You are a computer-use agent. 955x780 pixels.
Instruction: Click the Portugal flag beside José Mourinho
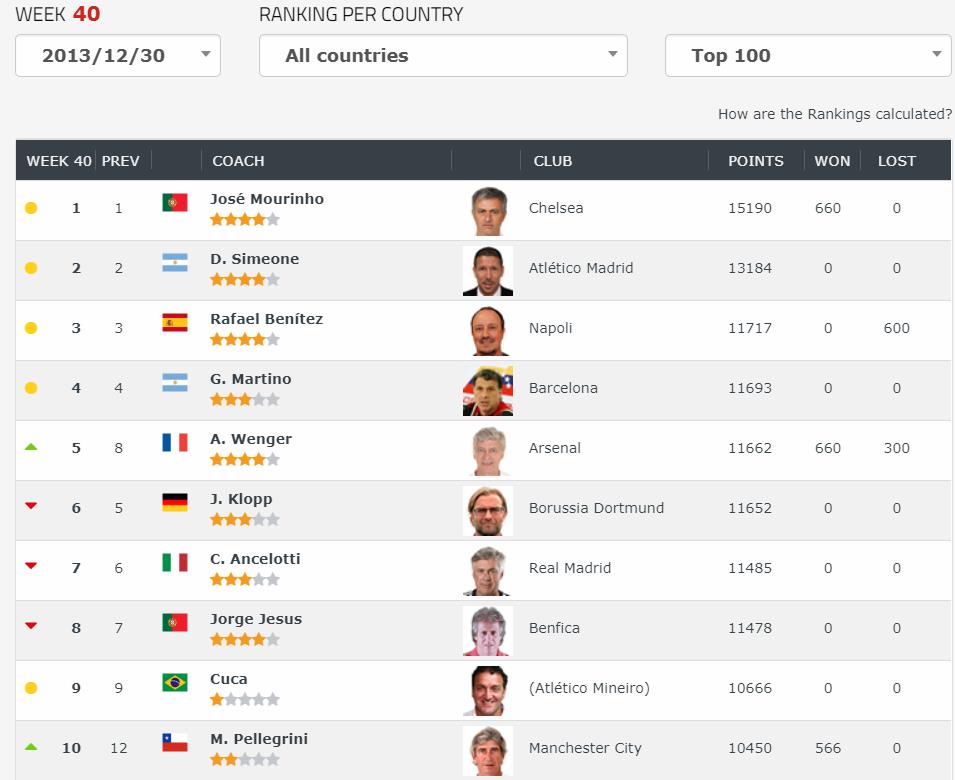(175, 202)
